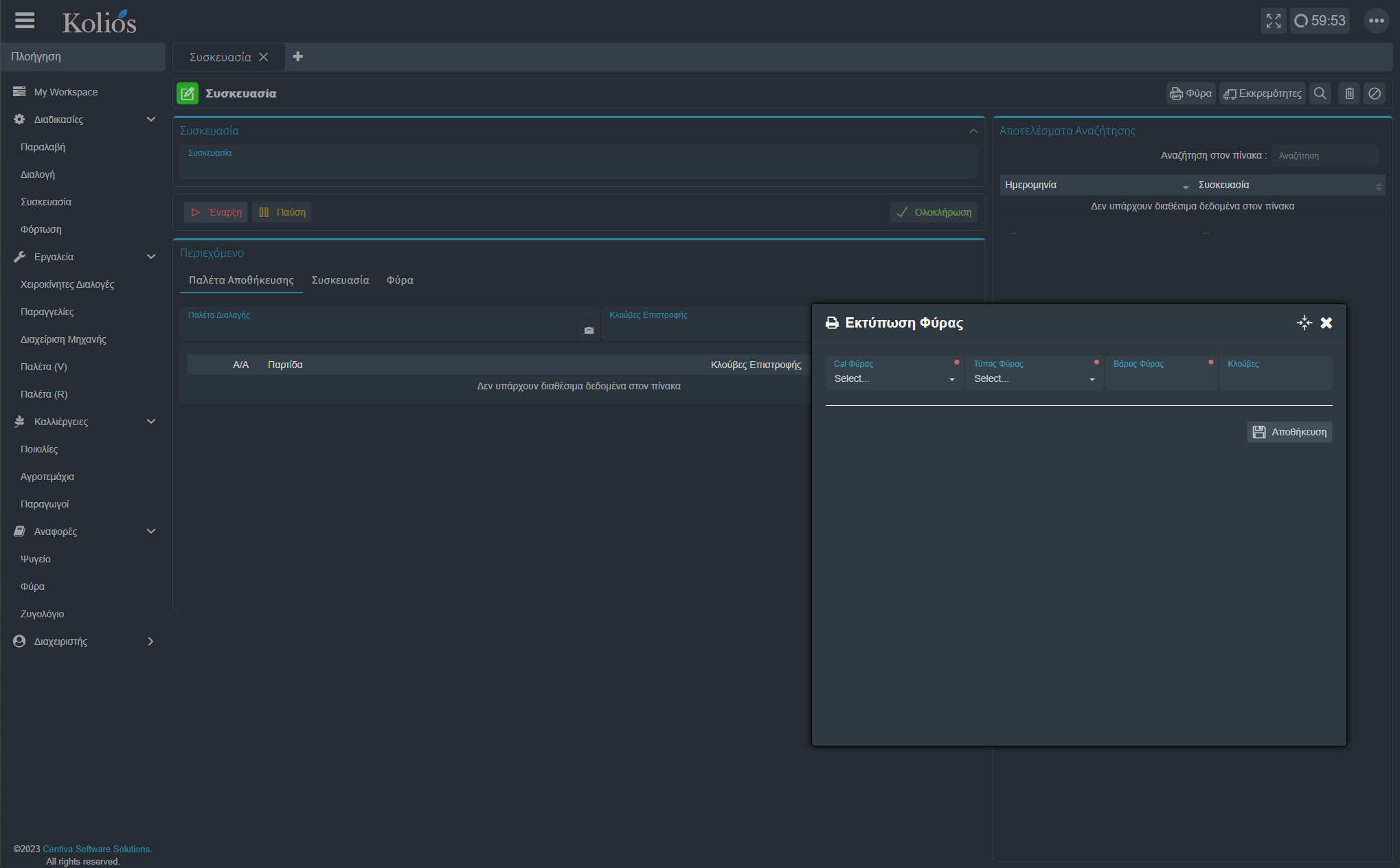Switch to Συσκευασία content tab

click(x=340, y=280)
